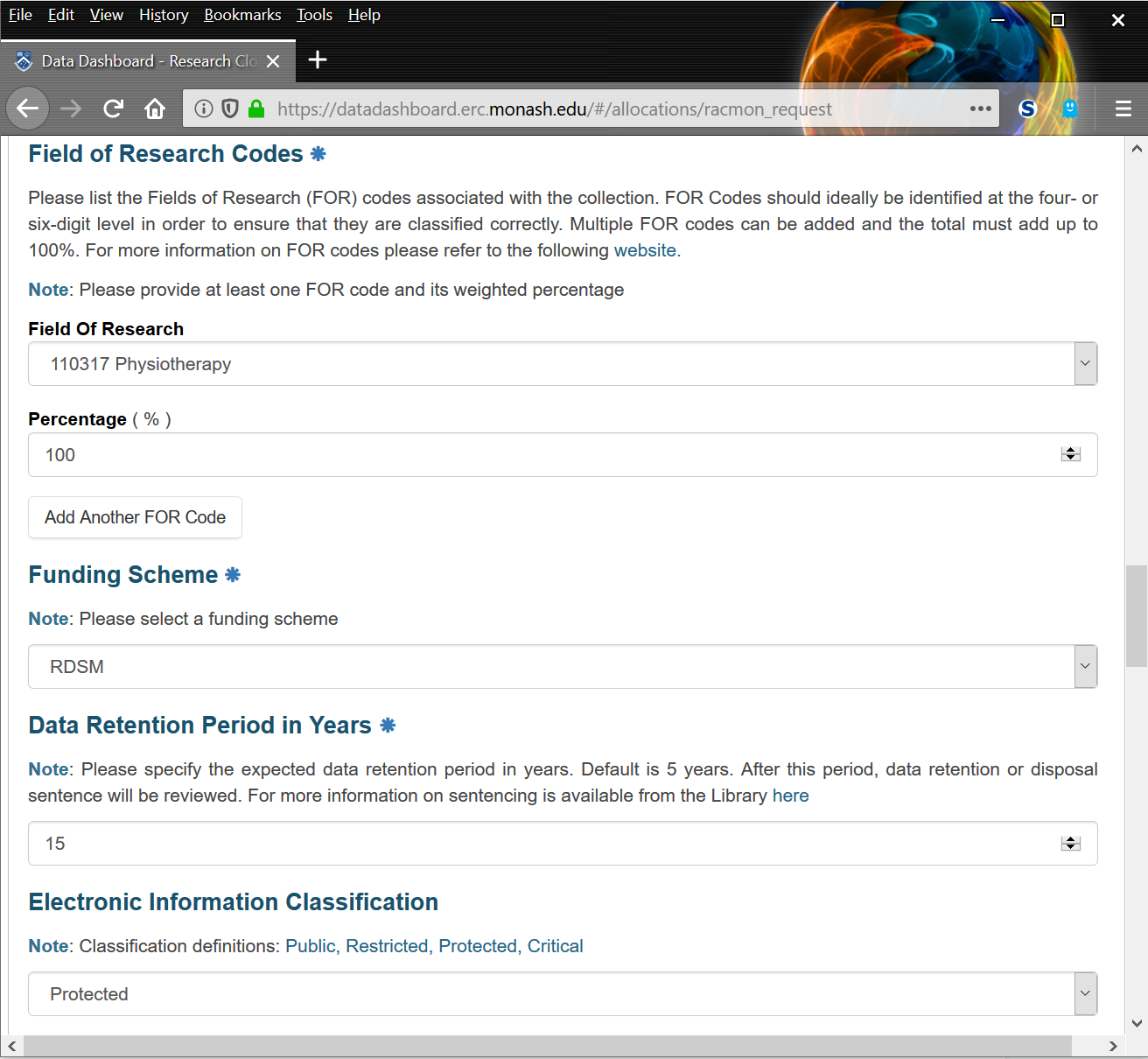Close the Data Dashboard tab
The width and height of the screenshot is (1148, 1059).
(x=273, y=61)
